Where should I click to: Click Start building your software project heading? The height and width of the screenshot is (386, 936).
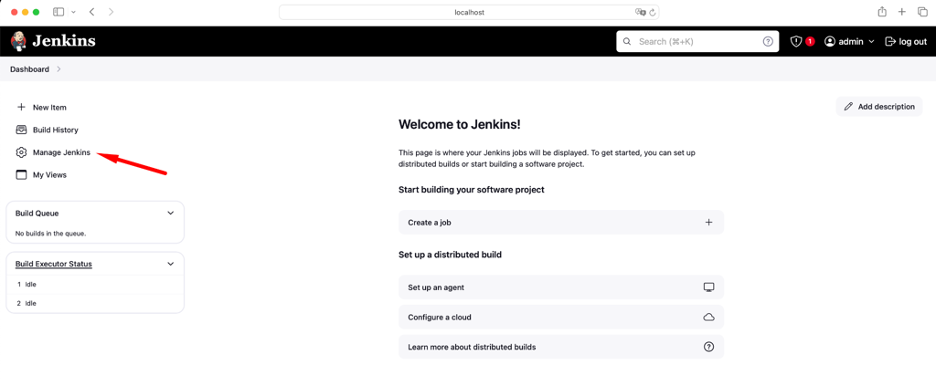click(x=472, y=190)
